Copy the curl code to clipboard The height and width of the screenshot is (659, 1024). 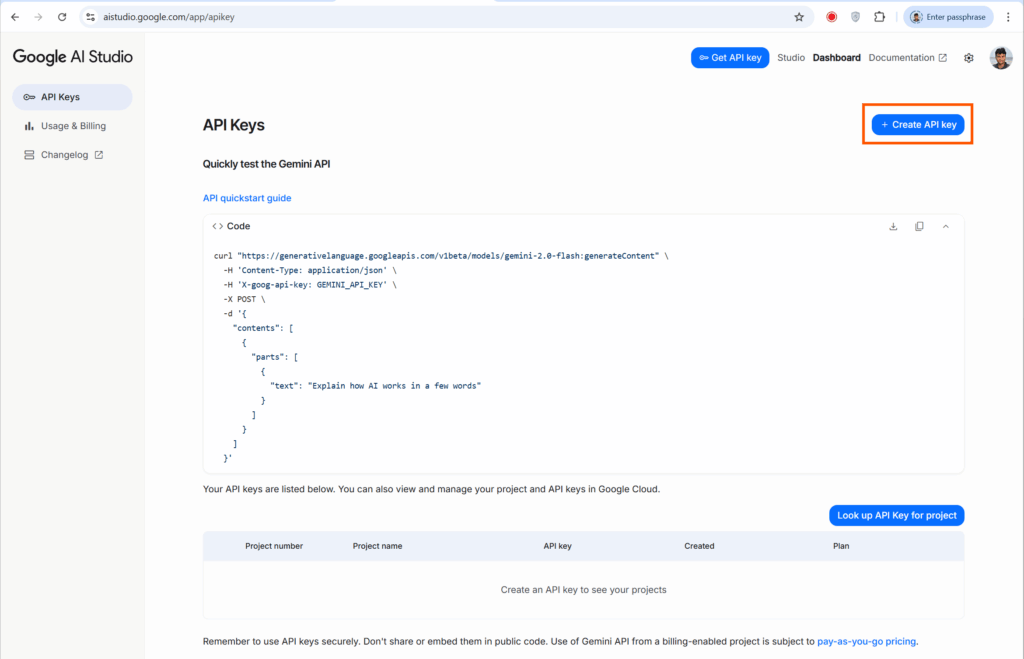(x=919, y=227)
